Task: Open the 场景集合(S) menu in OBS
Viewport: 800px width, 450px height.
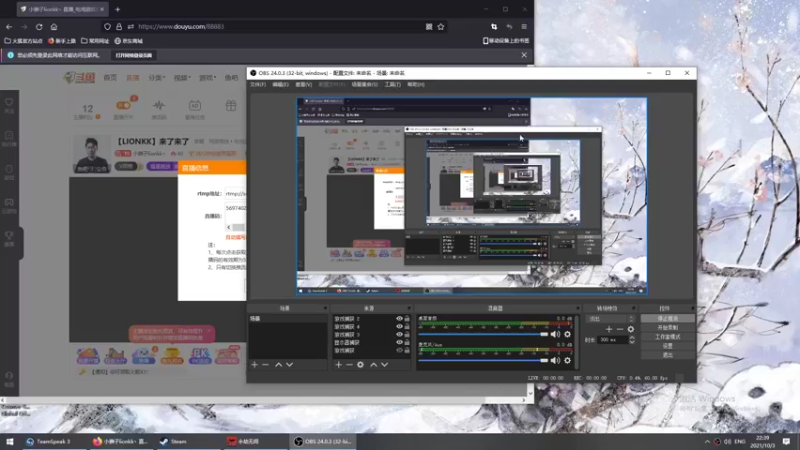Action: [x=364, y=85]
